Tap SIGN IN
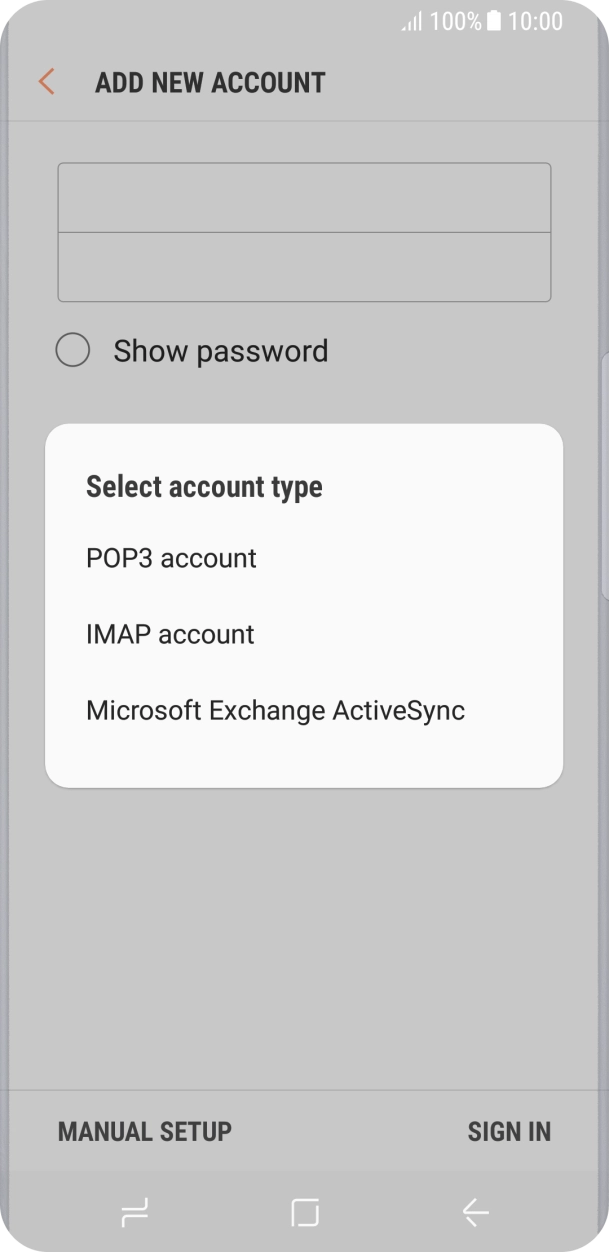 tap(509, 1131)
